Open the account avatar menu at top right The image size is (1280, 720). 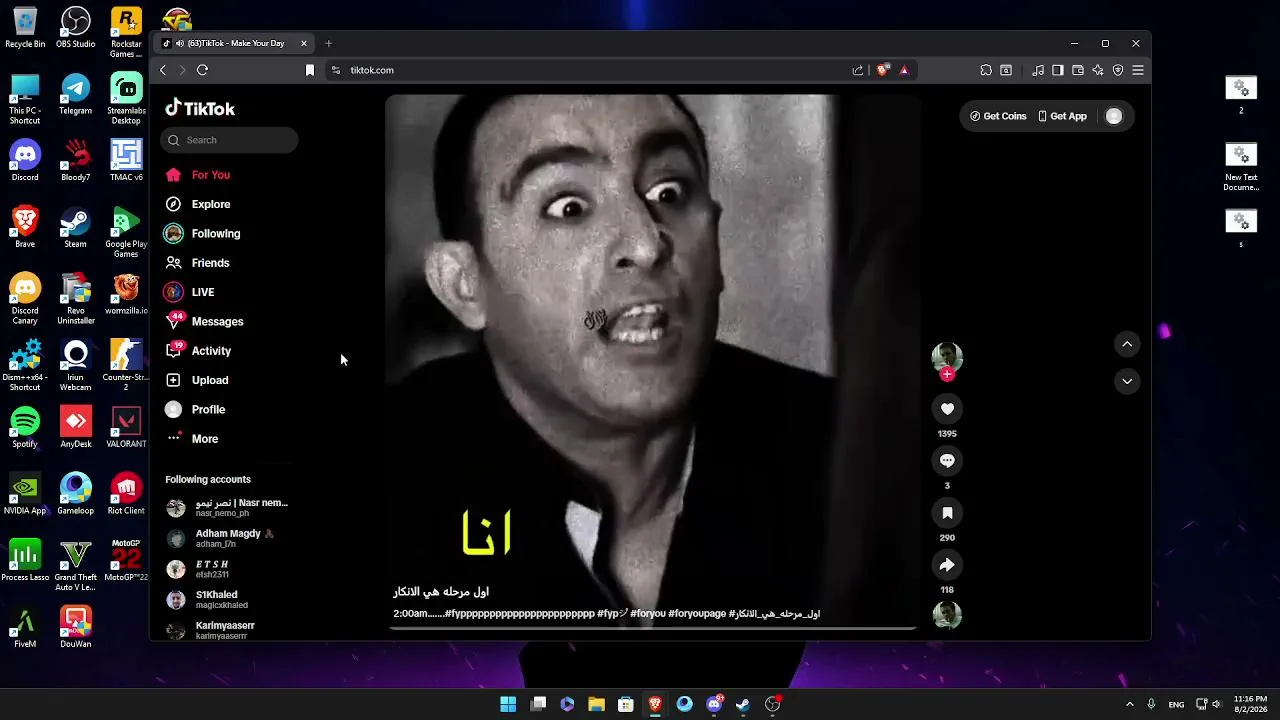[1114, 116]
